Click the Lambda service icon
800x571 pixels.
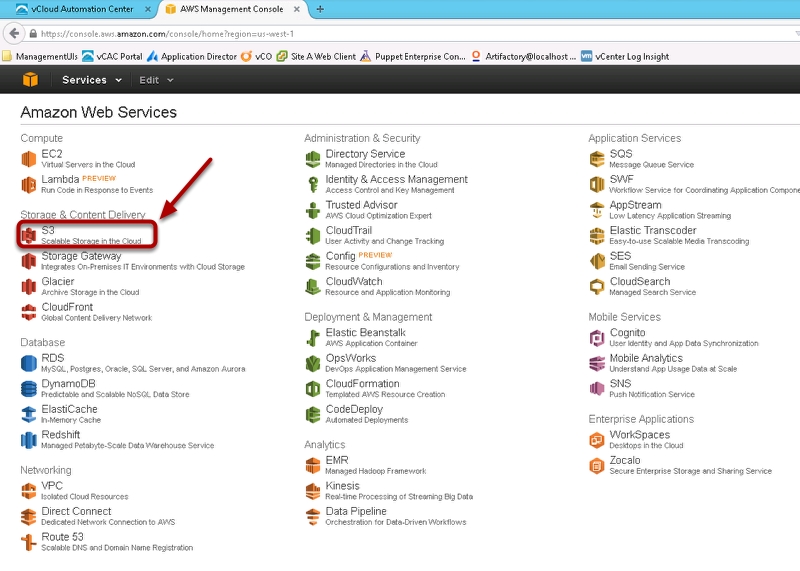click(x=29, y=184)
